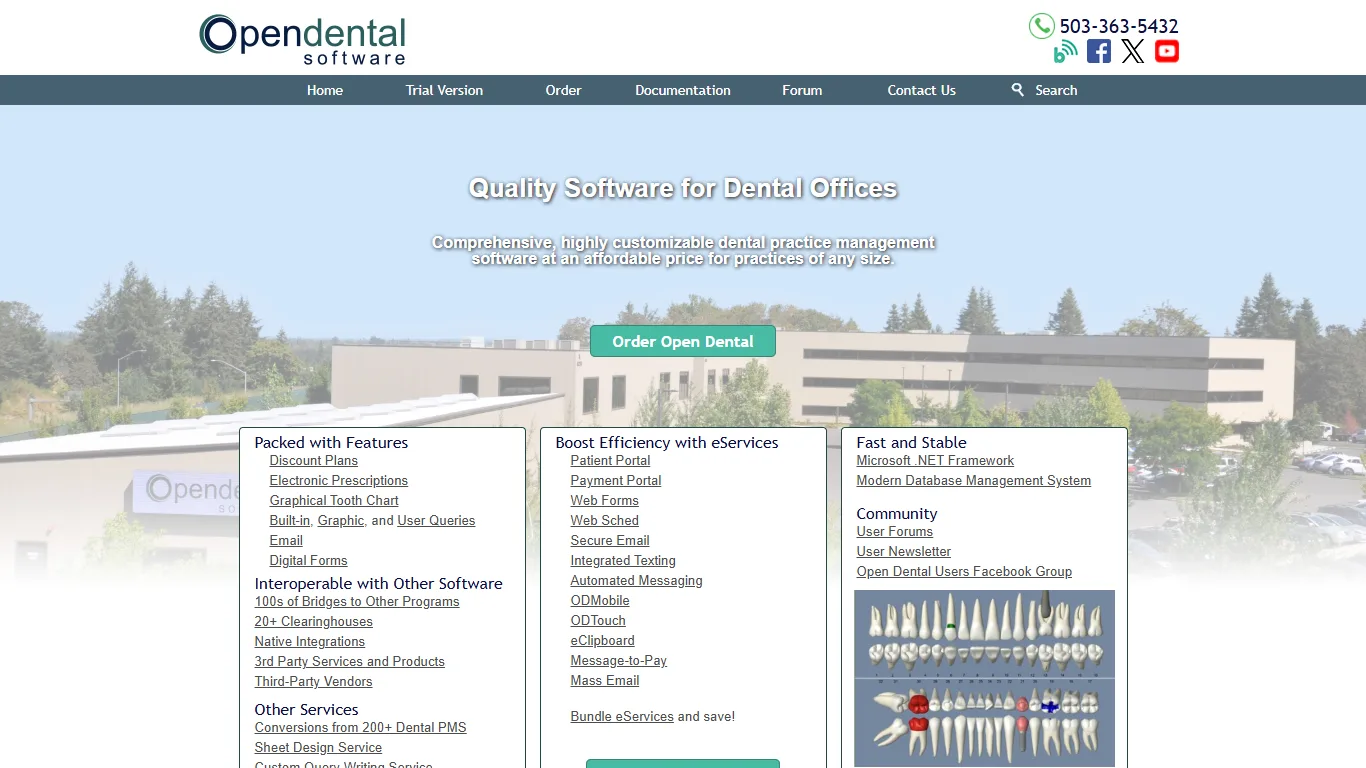The image size is (1366, 768).
Task: Open eClipboard link
Action: point(603,641)
